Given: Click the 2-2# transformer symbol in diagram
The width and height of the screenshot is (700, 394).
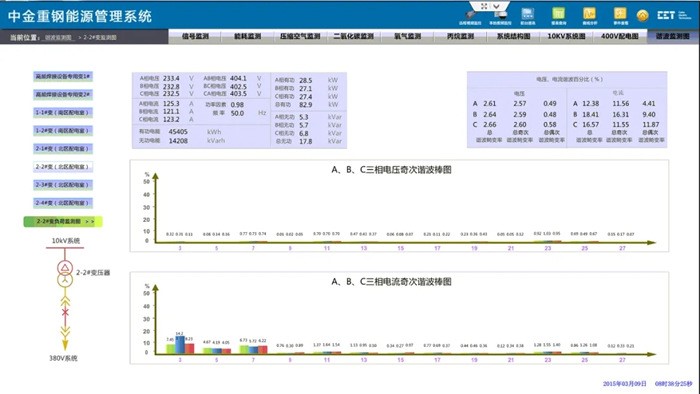Looking at the screenshot, I should click(65, 274).
